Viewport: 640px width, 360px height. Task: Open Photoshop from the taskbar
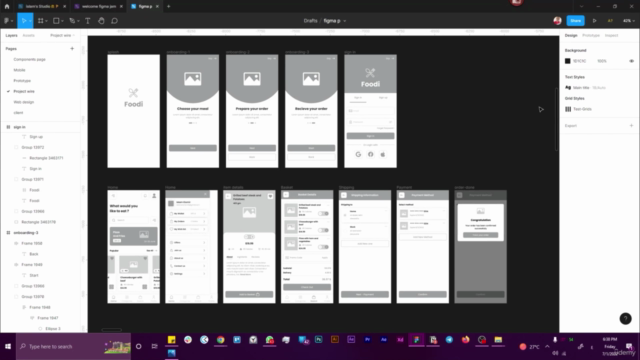point(318,340)
